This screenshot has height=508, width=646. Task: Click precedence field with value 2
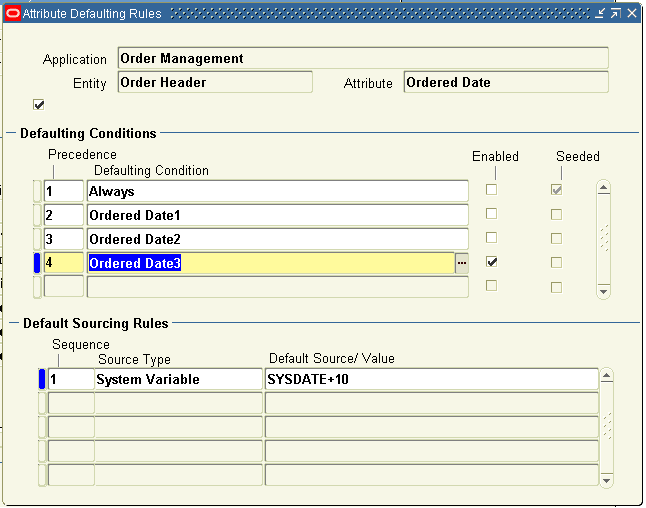(x=64, y=215)
